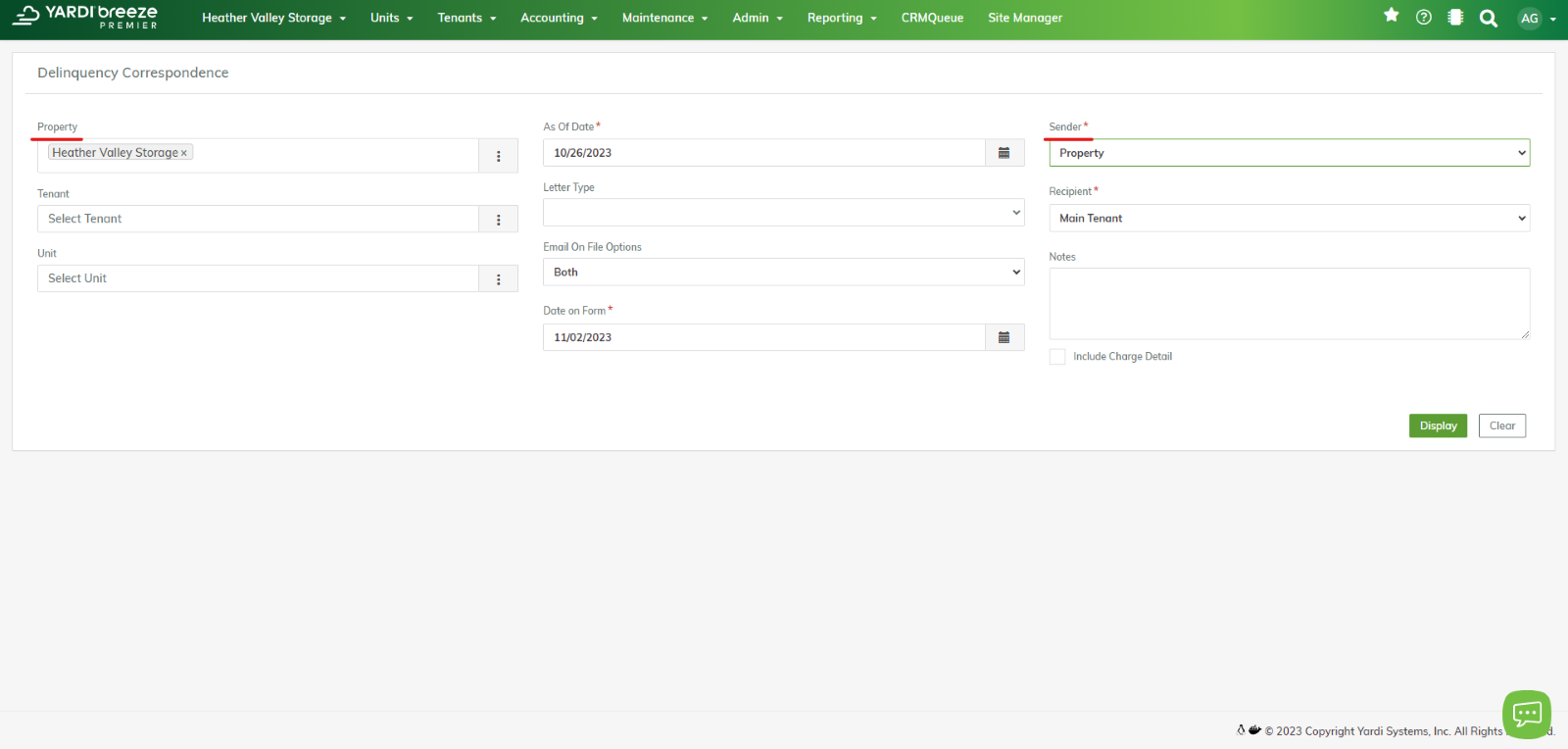Open the Email On File Options dropdown
The height and width of the screenshot is (749, 1568).
coord(783,273)
